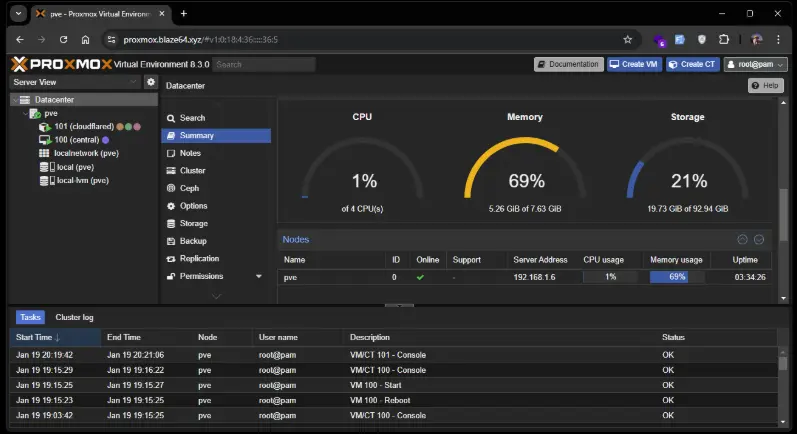Click the browser home icon
Viewport: 797px width, 434px height.
coord(85,40)
